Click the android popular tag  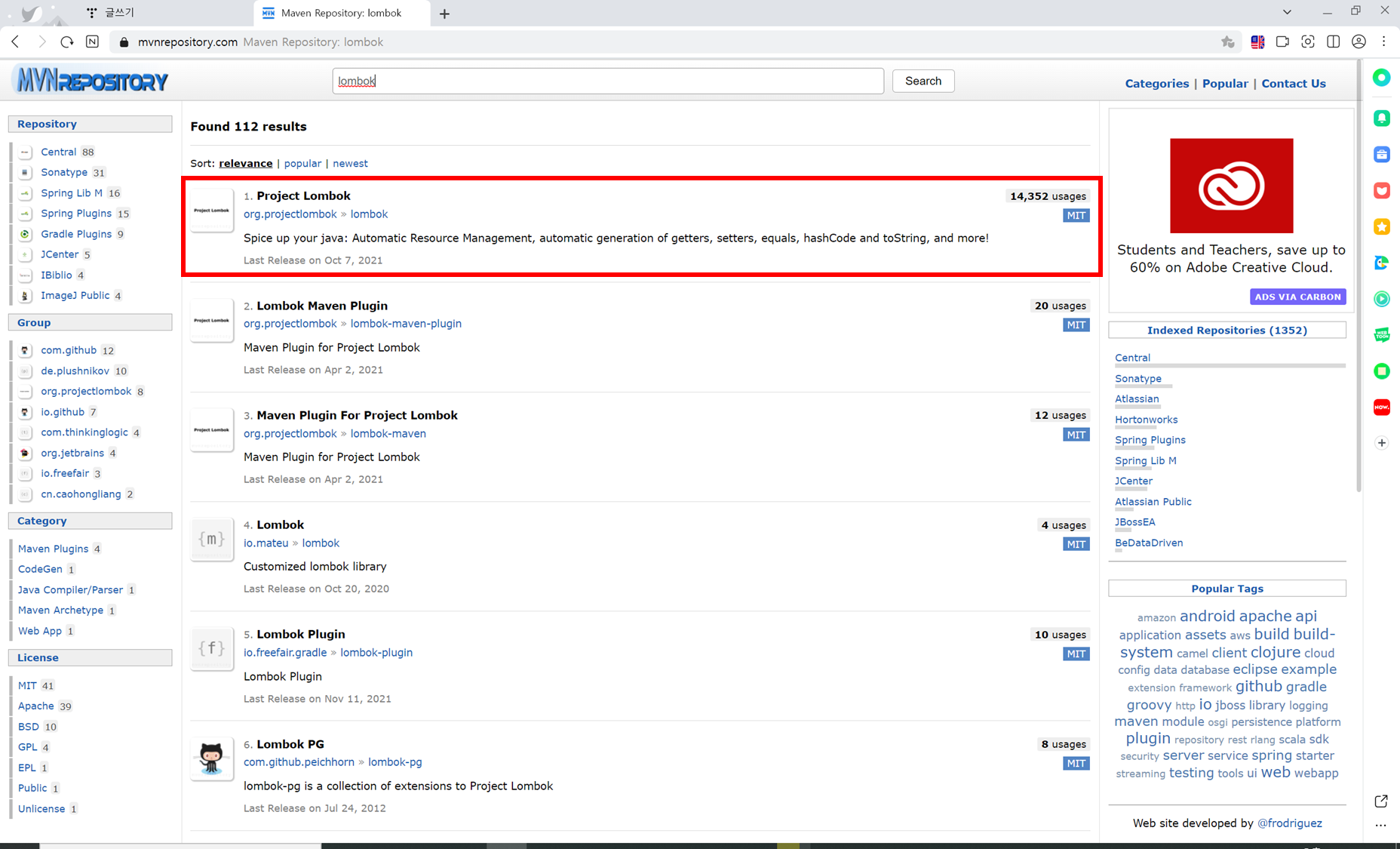click(x=1207, y=617)
